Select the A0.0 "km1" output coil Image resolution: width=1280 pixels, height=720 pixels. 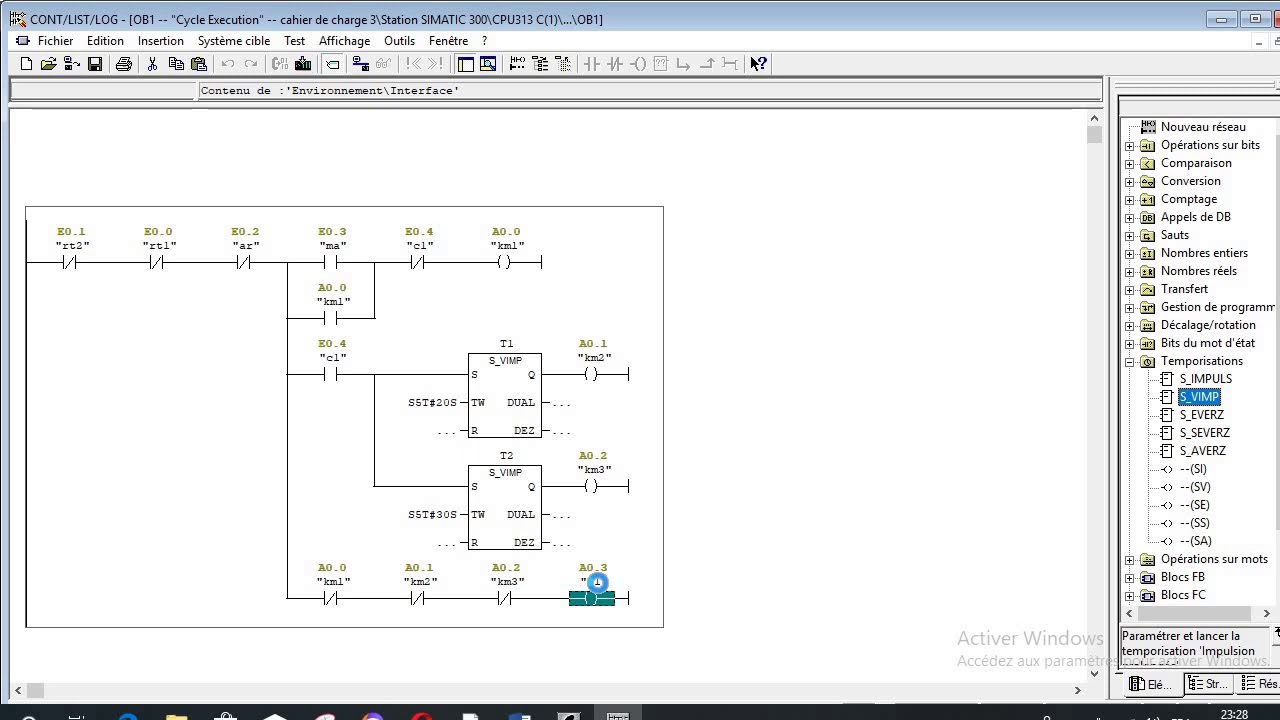[505, 262]
